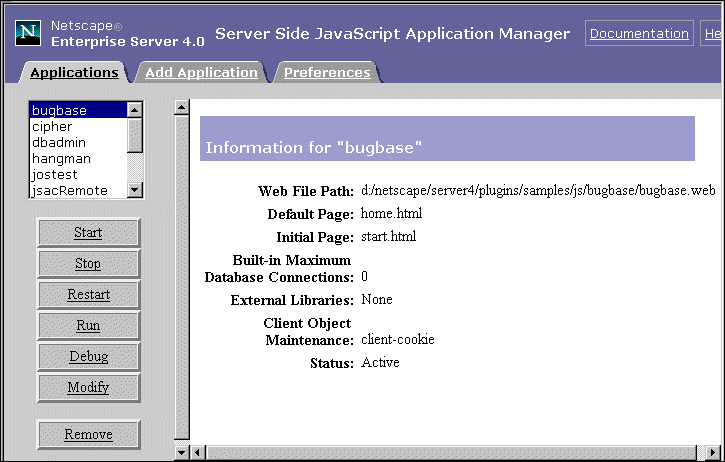
Task: Click the Netscape N logo icon
Action: pyautogui.click(x=28, y=33)
